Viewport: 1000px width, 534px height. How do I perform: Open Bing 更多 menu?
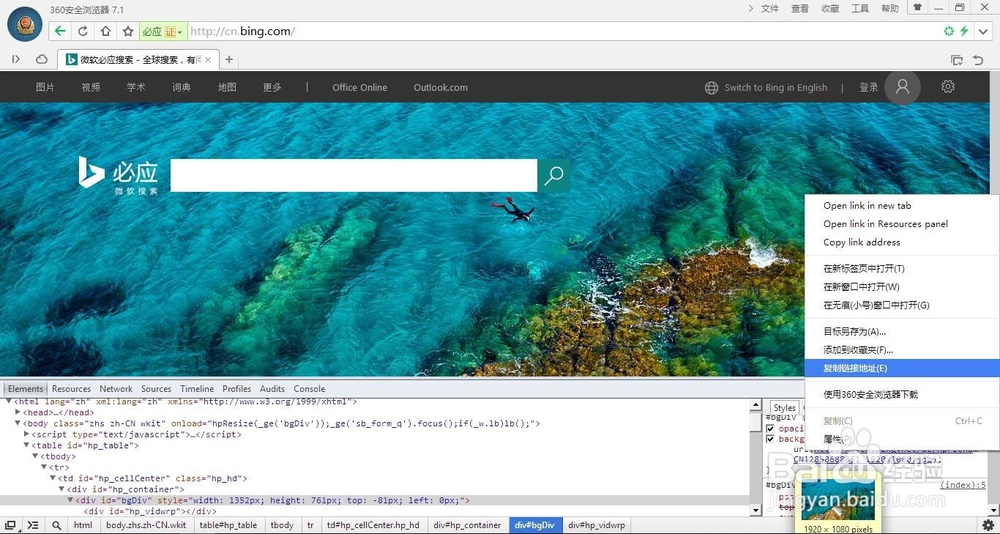[272, 87]
